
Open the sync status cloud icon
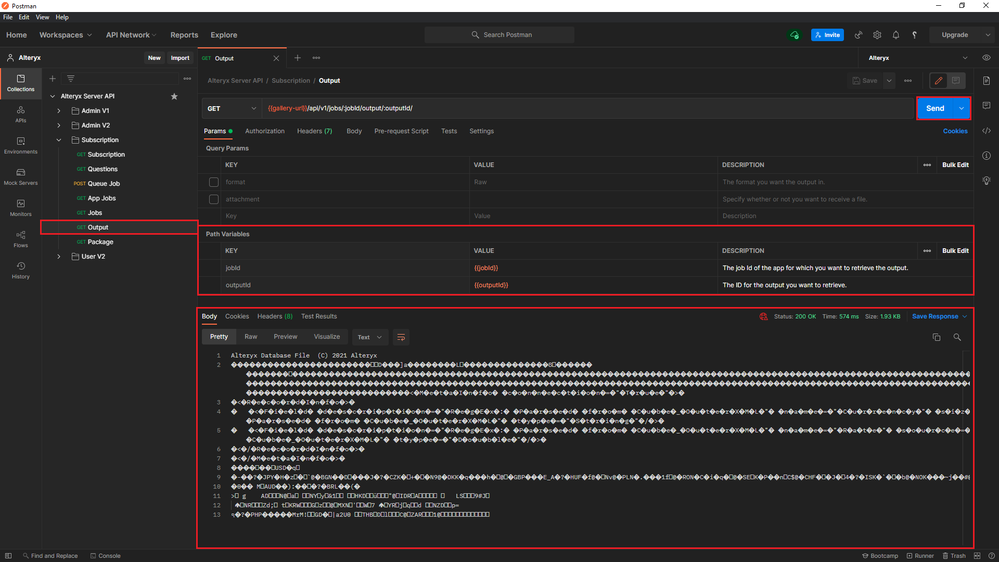pyautogui.click(x=794, y=35)
